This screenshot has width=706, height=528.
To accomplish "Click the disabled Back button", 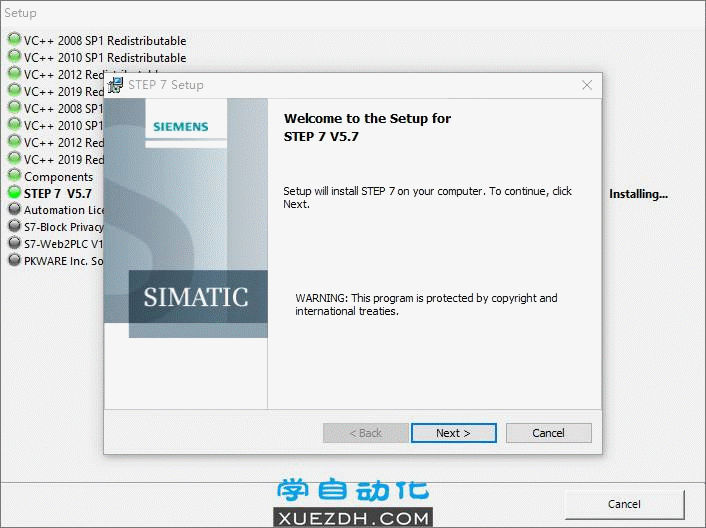I will (x=366, y=433).
